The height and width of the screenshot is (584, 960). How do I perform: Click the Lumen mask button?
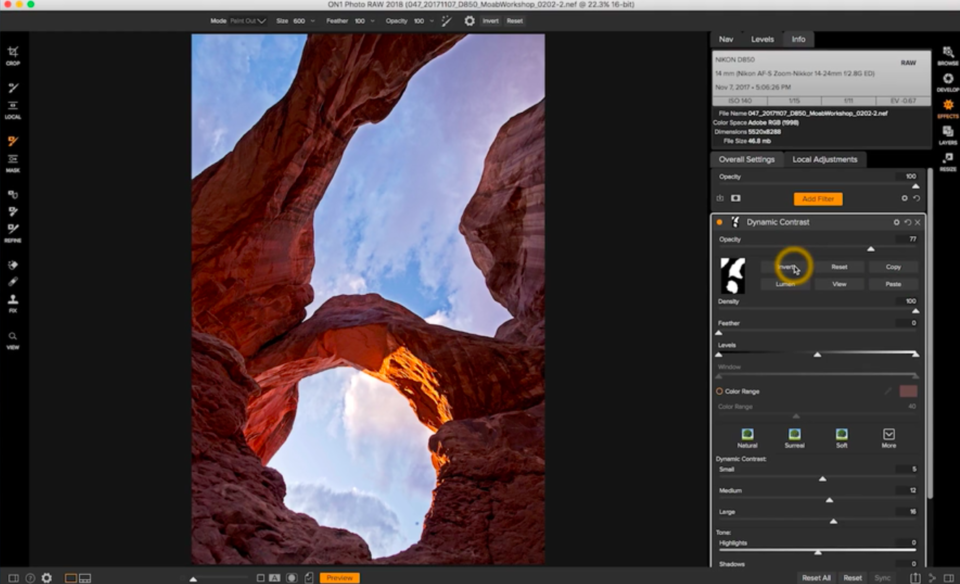[786, 284]
